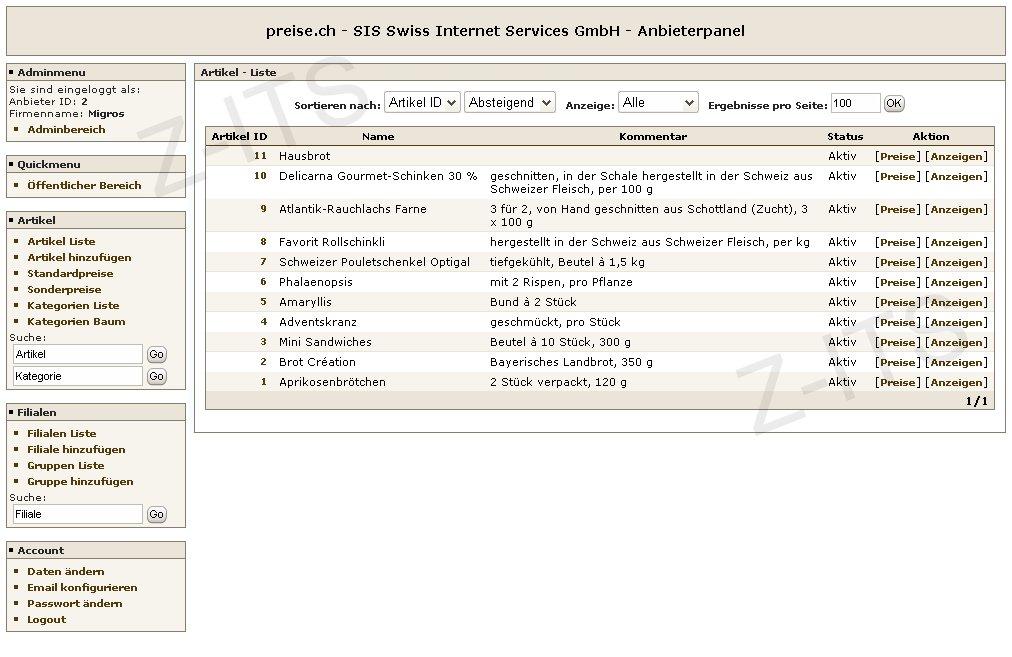Open Preise for Aprikosenbrötchen

[898, 382]
